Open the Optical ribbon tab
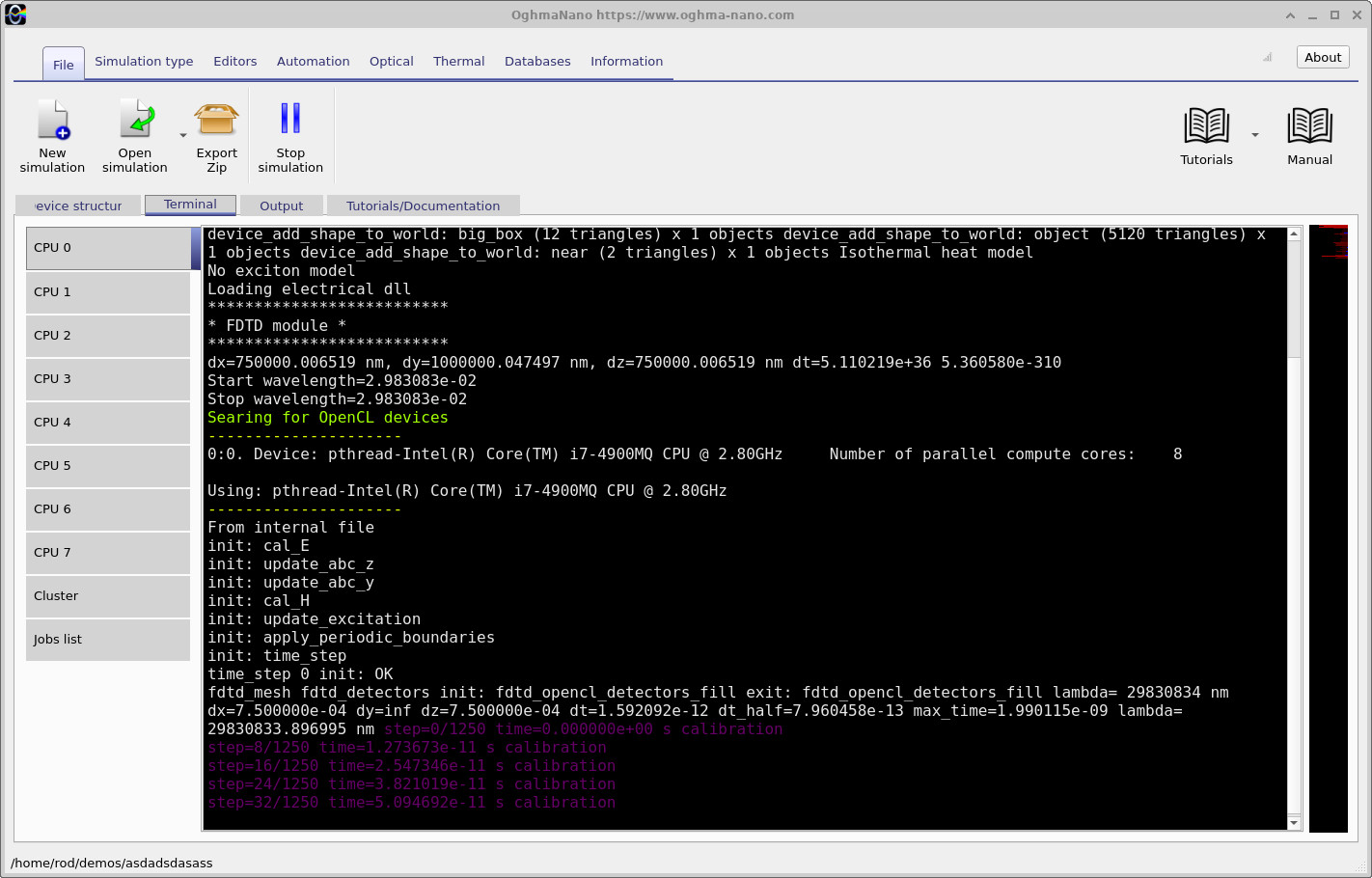Screen dimensions: 1372x878 [392, 61]
